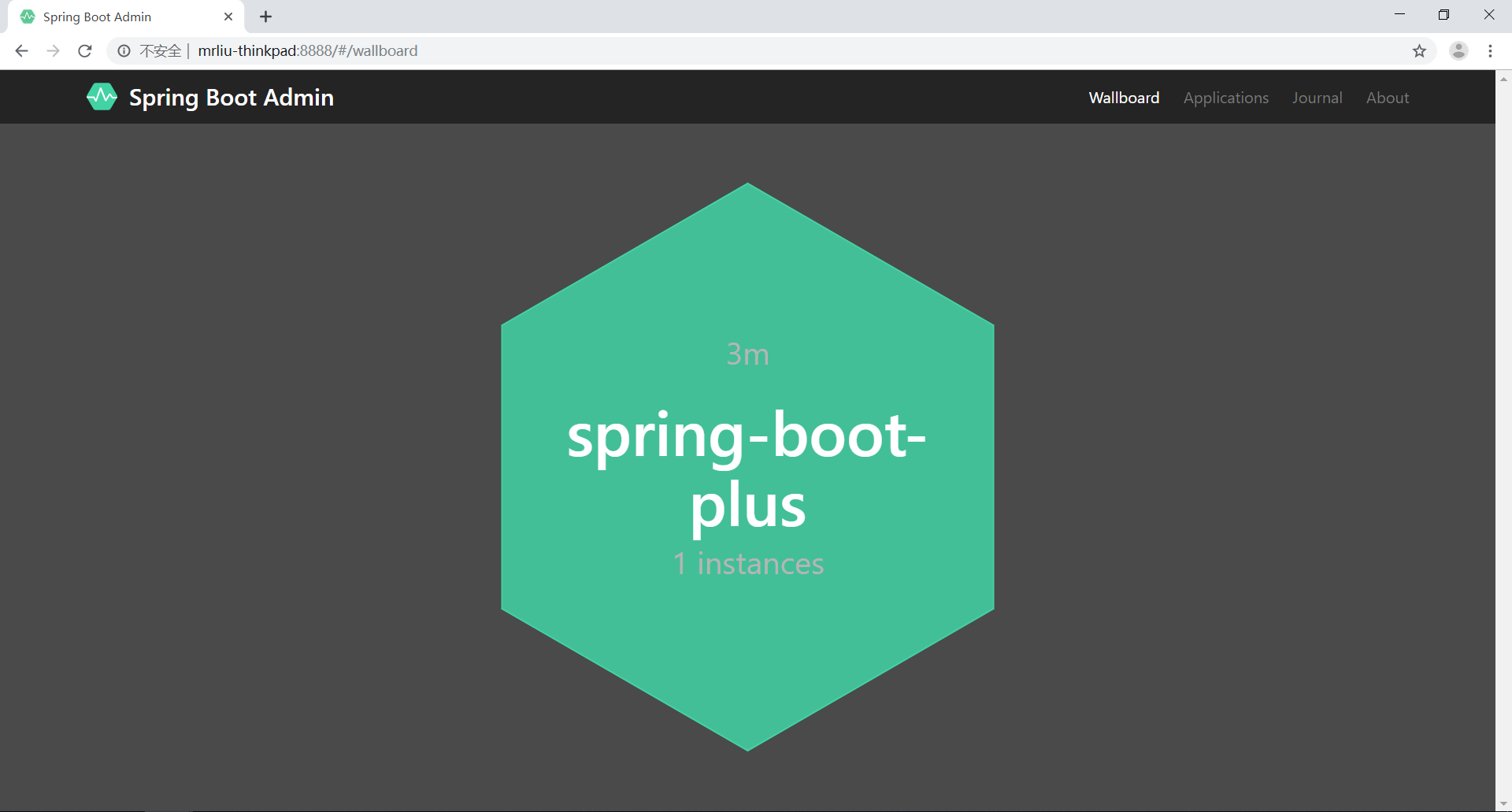
Task: Click the '1 instances' text
Action: (748, 564)
